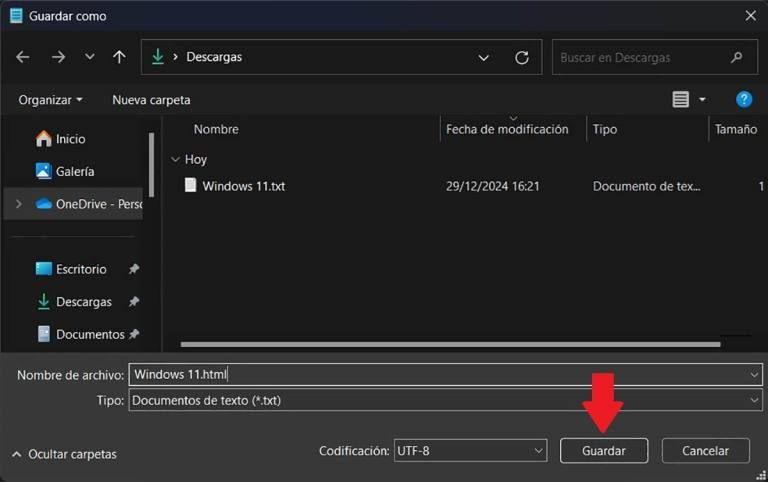Click the search magnifier icon
Viewport: 768px width, 482px height.
[x=737, y=58]
